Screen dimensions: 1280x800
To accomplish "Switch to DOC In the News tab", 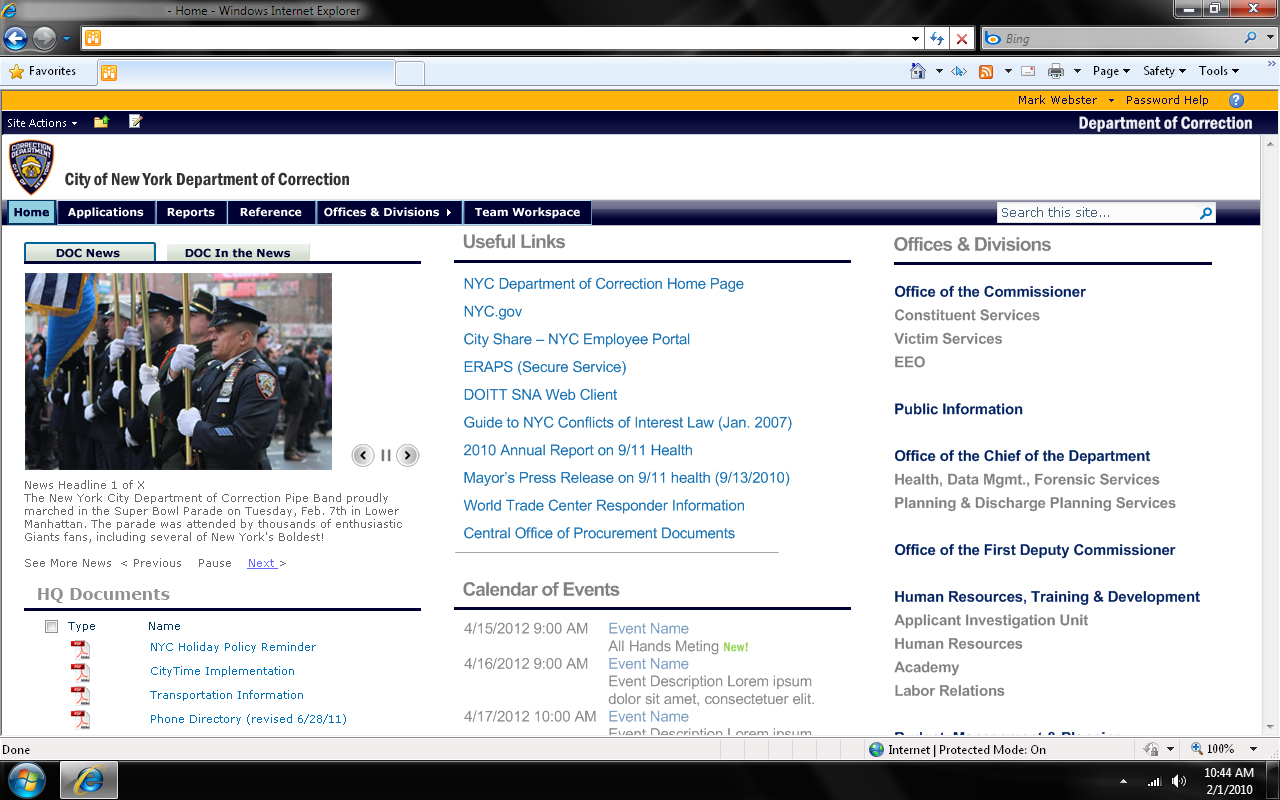I will 238,253.
